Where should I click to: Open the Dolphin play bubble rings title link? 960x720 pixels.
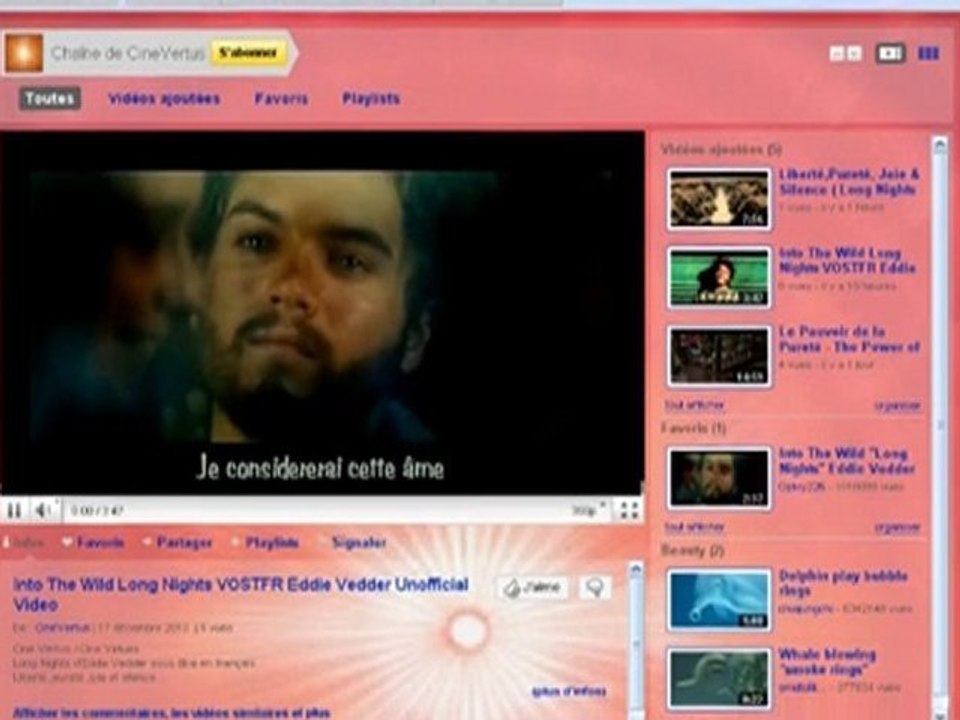844,583
